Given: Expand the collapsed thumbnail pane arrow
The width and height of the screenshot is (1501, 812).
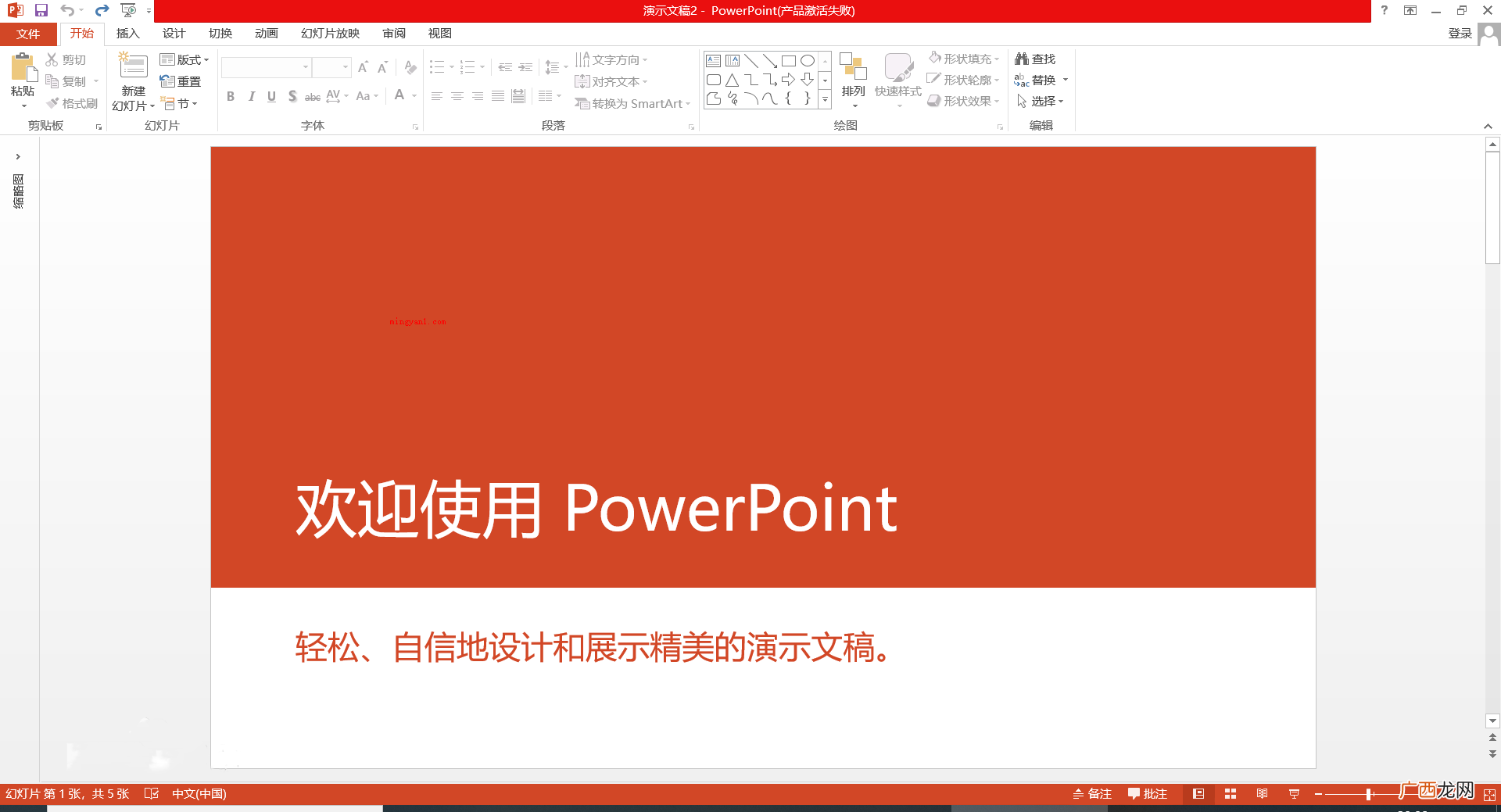Looking at the screenshot, I should coord(18,157).
